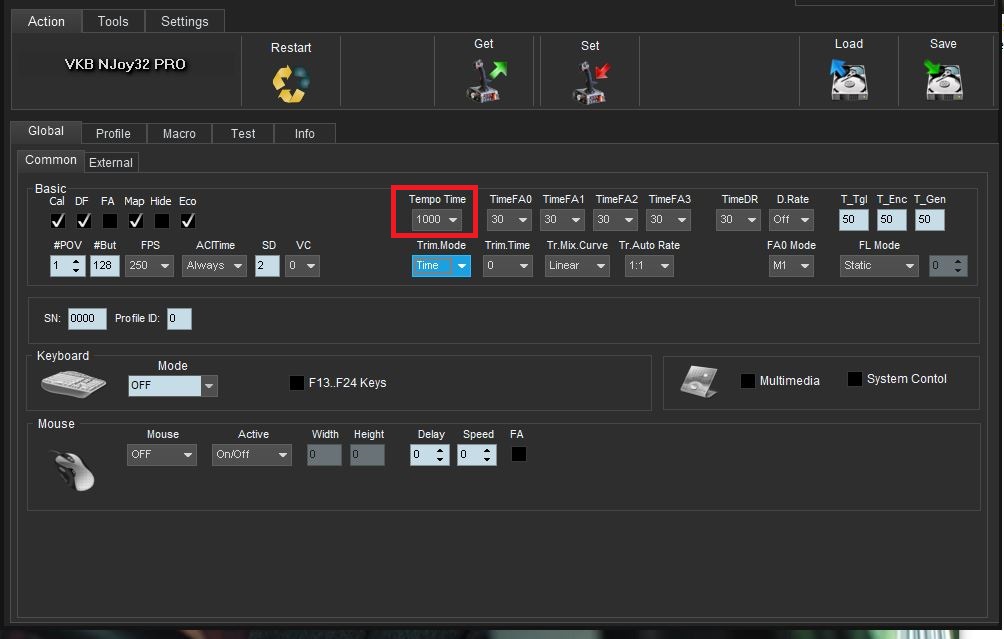Toggle the Cal checkbox
This screenshot has width=1004, height=639.
[x=58, y=220]
